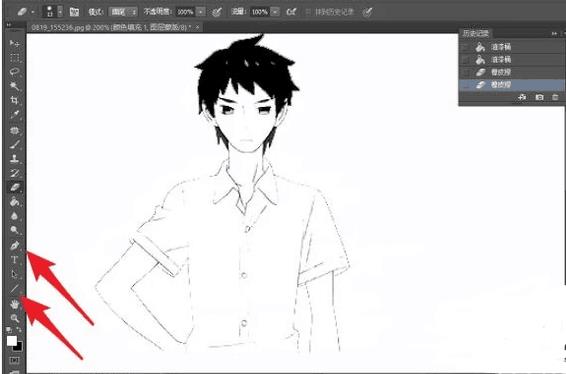The height and width of the screenshot is (374, 566).
Task: Select the Lasso tool
Action: [14, 71]
